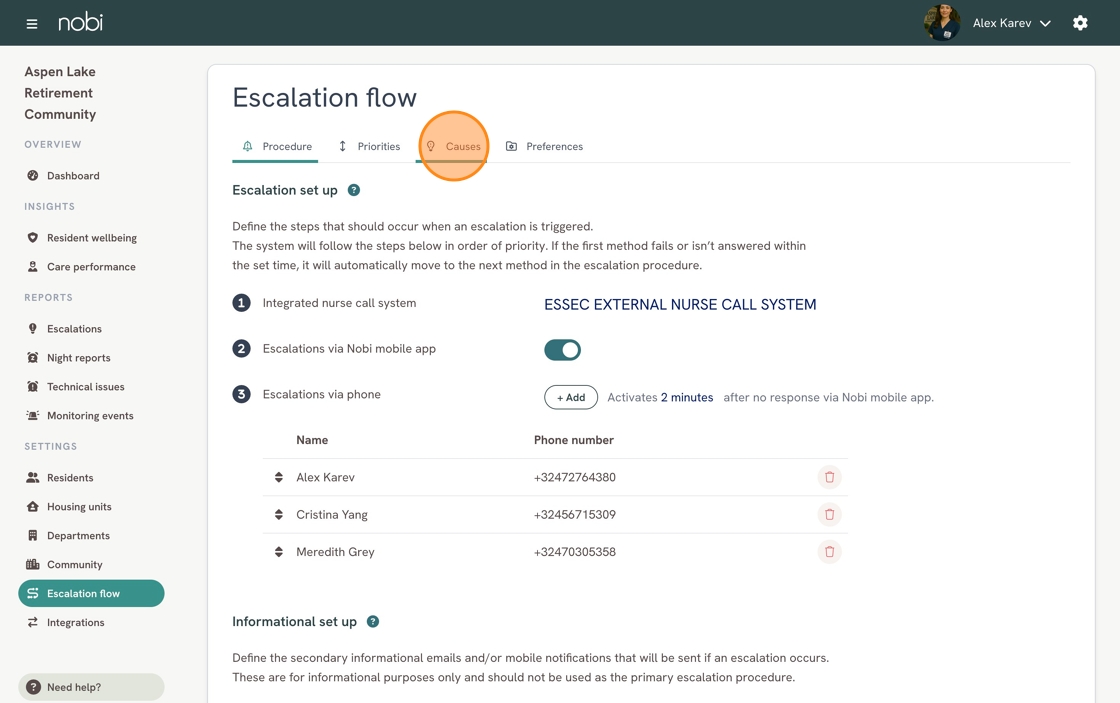Open Care performance page

91,266
